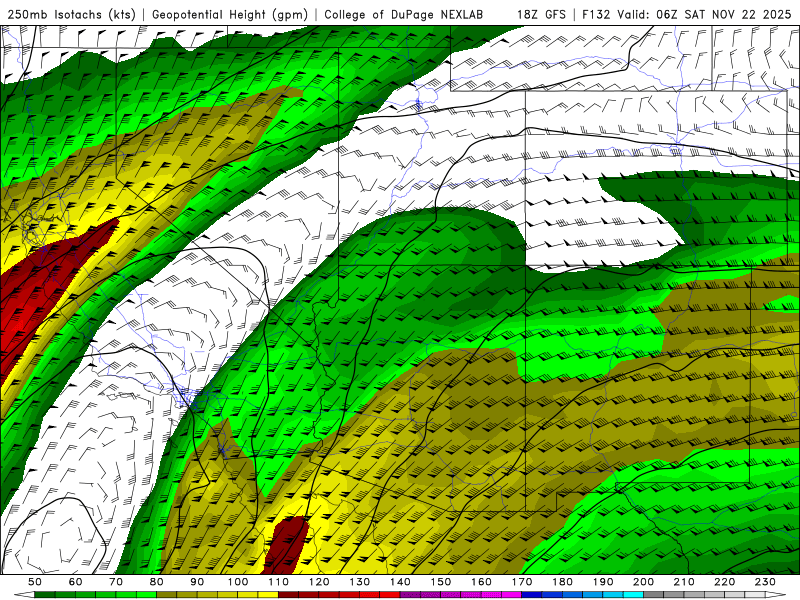Click the '60' color bar label
This screenshot has width=800, height=600.
[76, 582]
